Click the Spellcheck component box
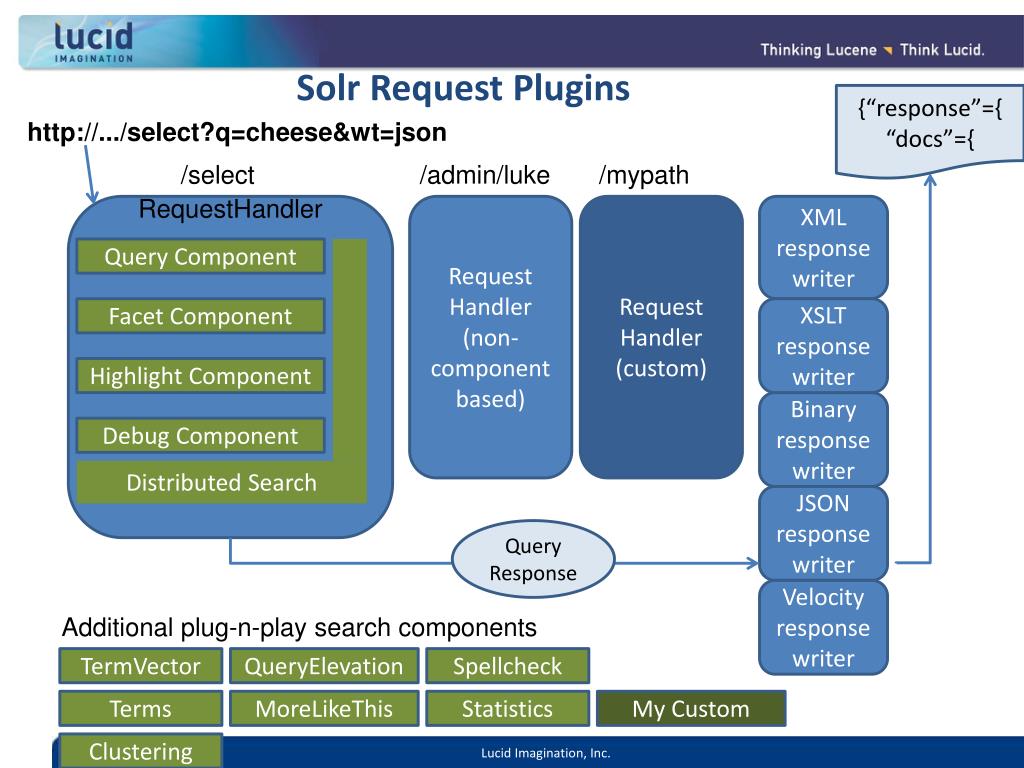1024x768 pixels. pos(507,665)
